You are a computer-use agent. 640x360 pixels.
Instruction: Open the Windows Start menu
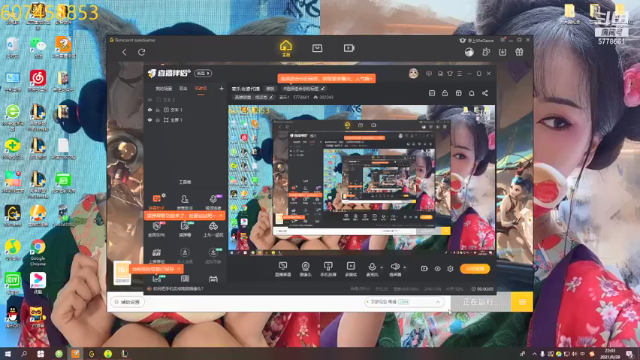8,354
